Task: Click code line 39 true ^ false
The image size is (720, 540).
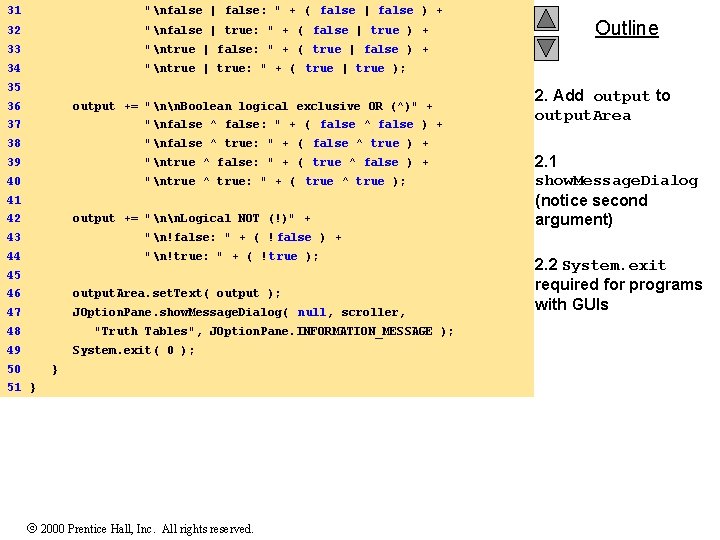Action: [x=287, y=162]
